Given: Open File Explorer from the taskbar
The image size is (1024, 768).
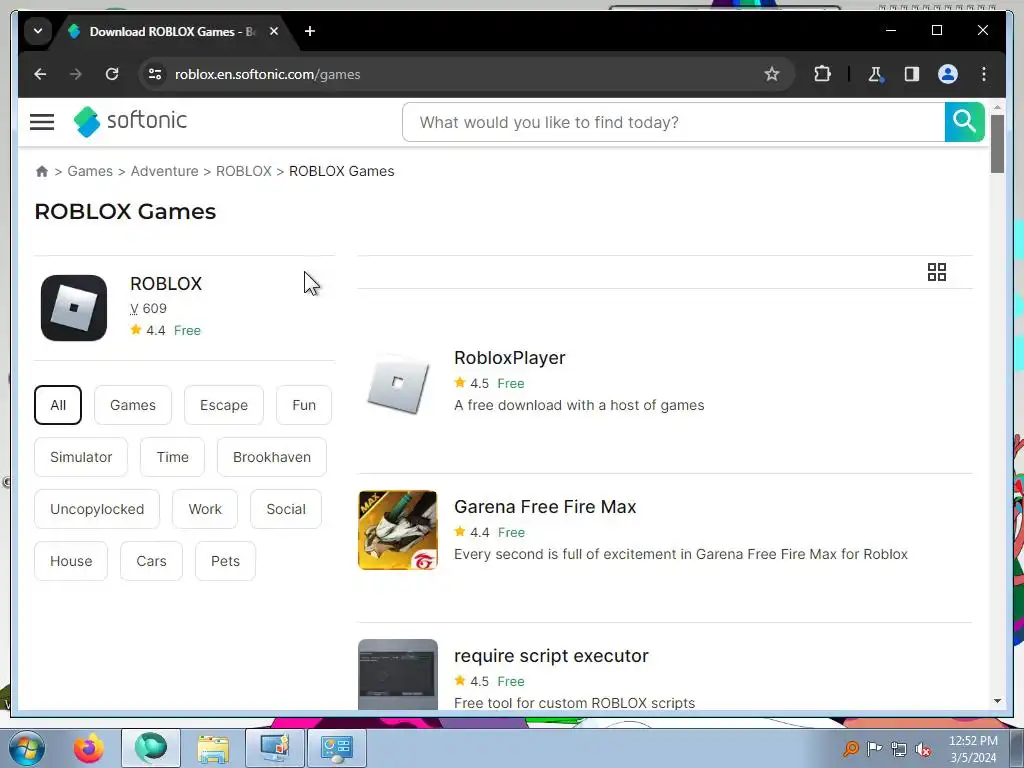Looking at the screenshot, I should click(x=213, y=748).
